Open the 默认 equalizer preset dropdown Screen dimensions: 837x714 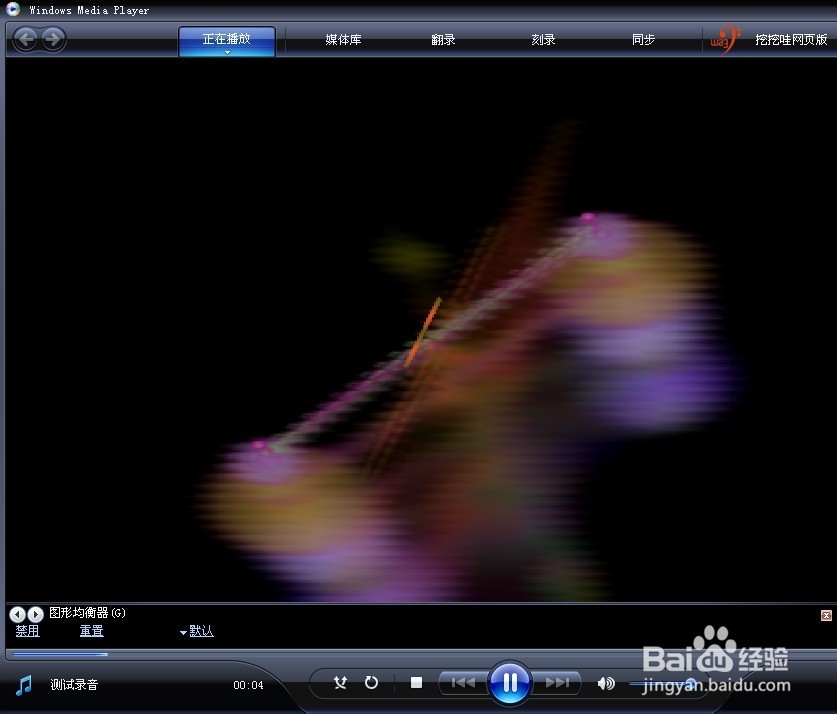click(x=197, y=631)
